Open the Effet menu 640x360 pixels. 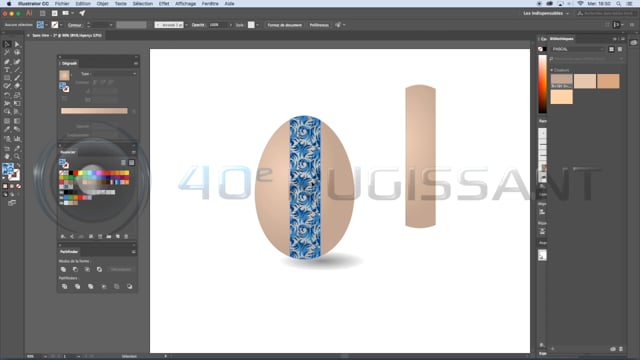coord(164,4)
